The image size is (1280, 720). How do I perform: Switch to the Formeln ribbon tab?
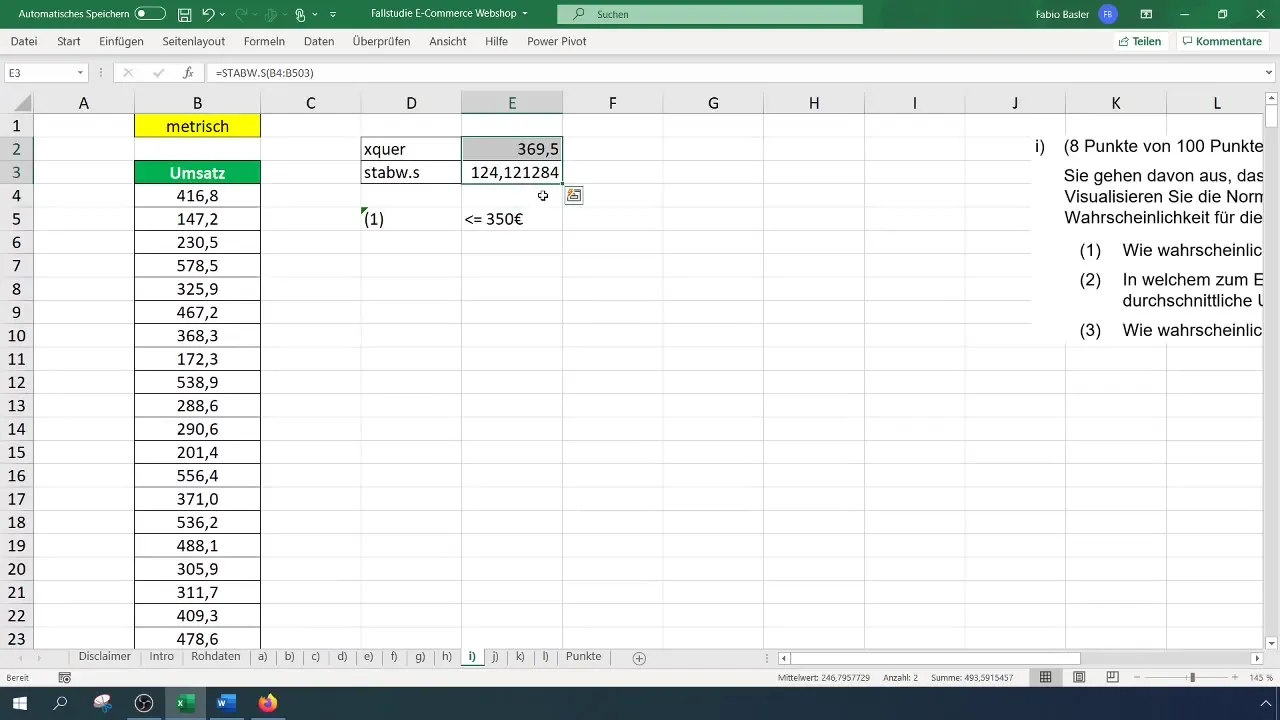tap(264, 41)
